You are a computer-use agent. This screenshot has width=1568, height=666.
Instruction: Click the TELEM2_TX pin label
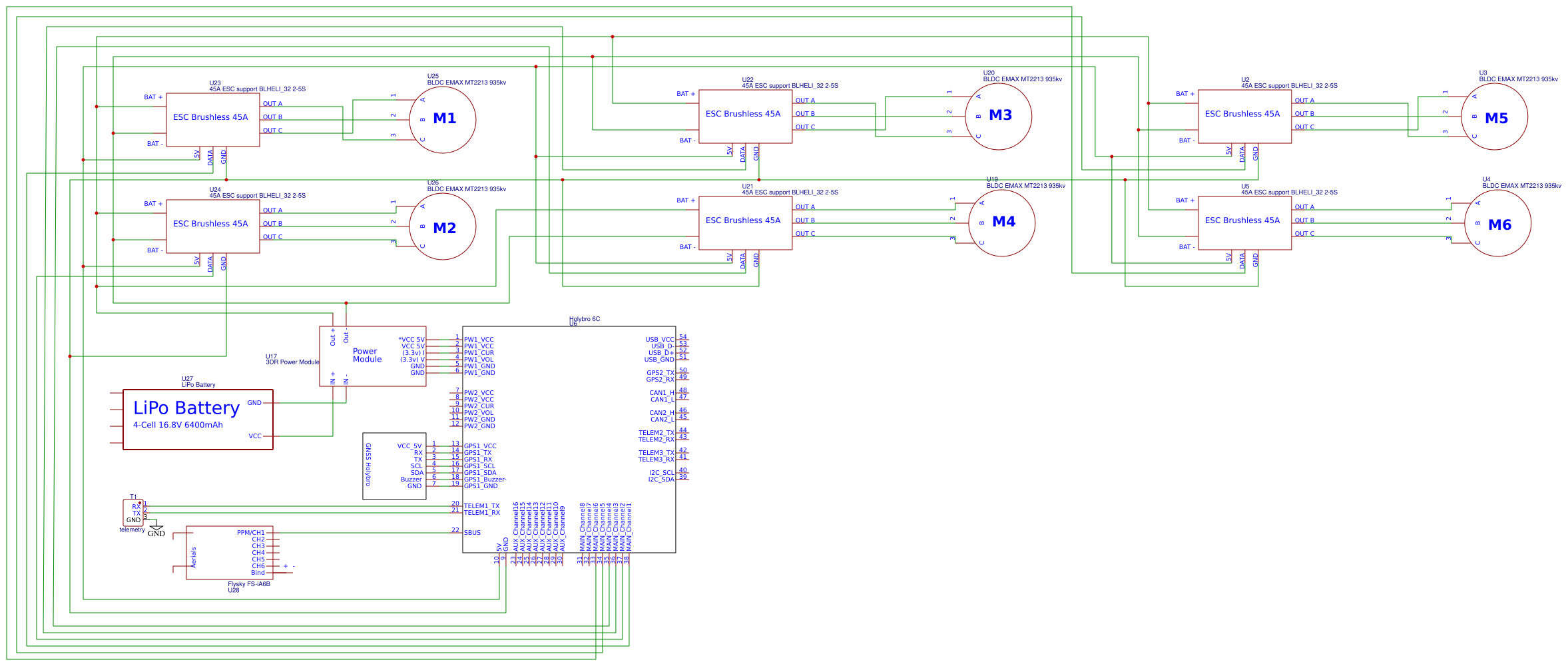[x=656, y=433]
